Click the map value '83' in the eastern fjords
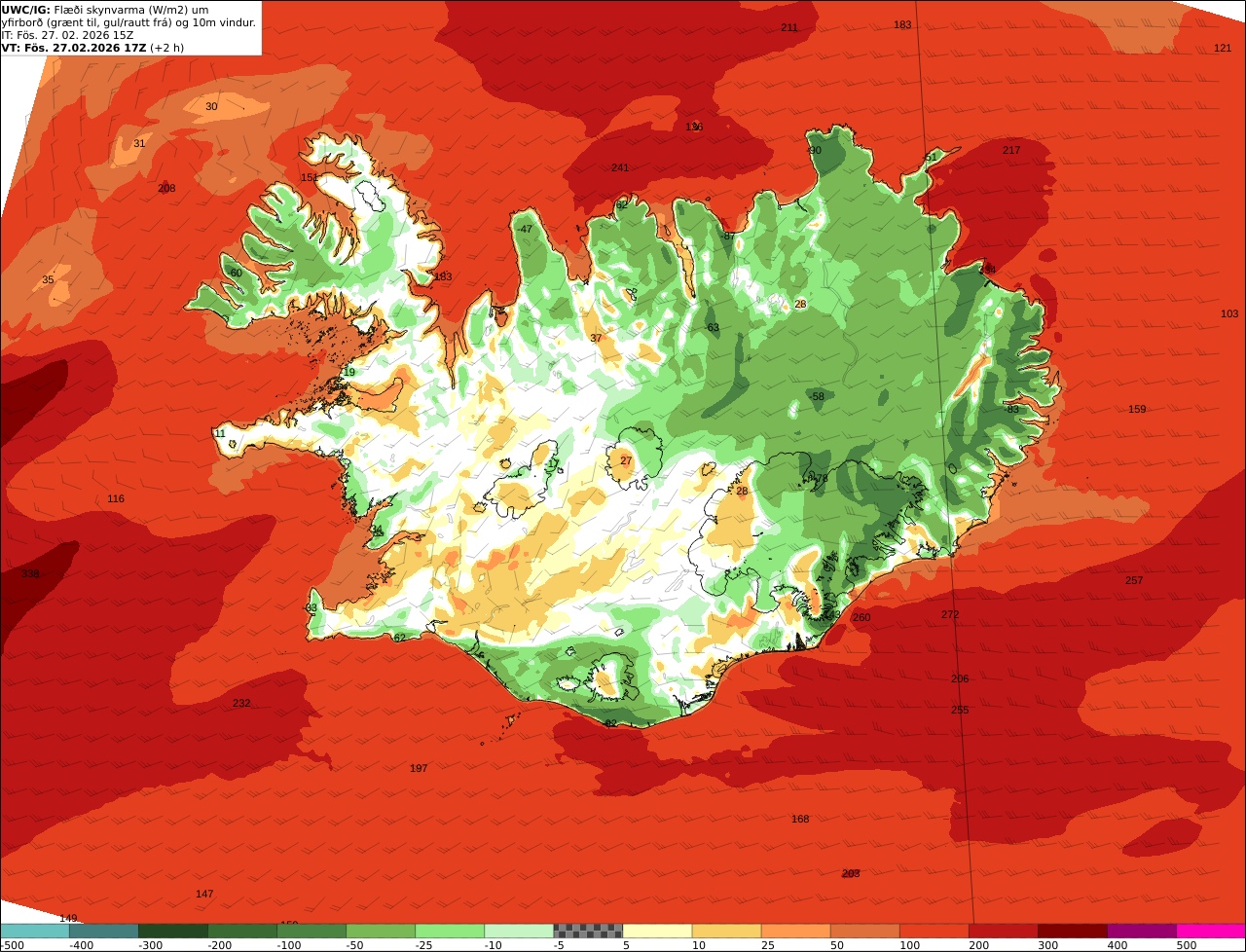The width and height of the screenshot is (1246, 952). point(1012,409)
